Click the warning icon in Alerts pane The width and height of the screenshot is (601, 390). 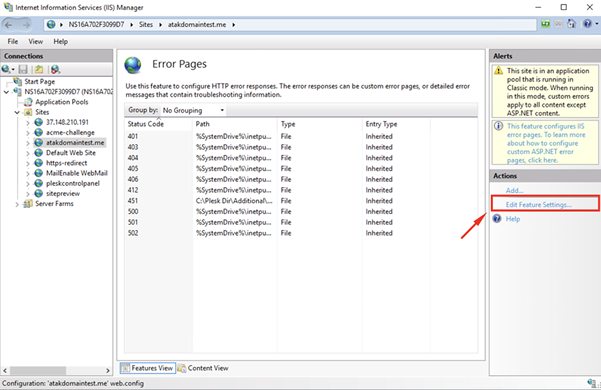point(498,71)
